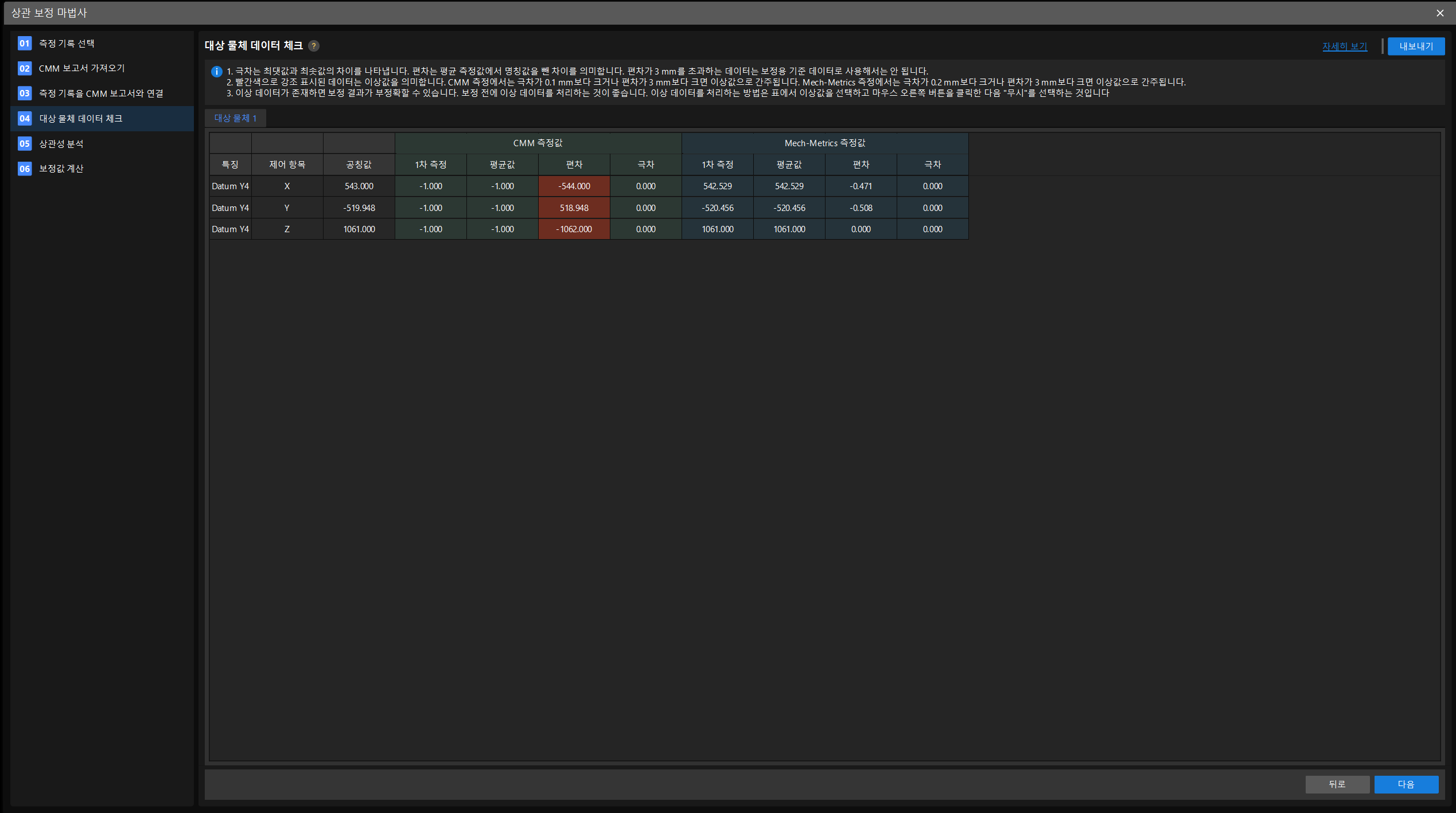Select nominal value cell -519.948
This screenshot has height=813, width=1456.
[359, 208]
